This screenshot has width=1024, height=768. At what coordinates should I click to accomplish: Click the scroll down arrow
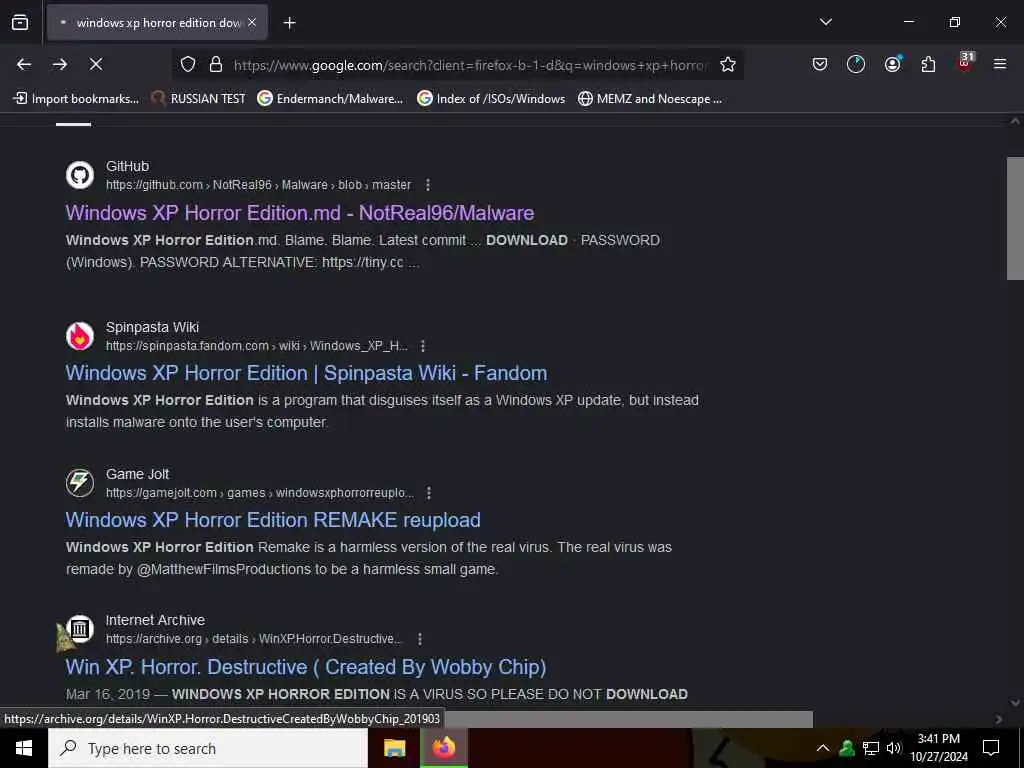[x=1015, y=703]
